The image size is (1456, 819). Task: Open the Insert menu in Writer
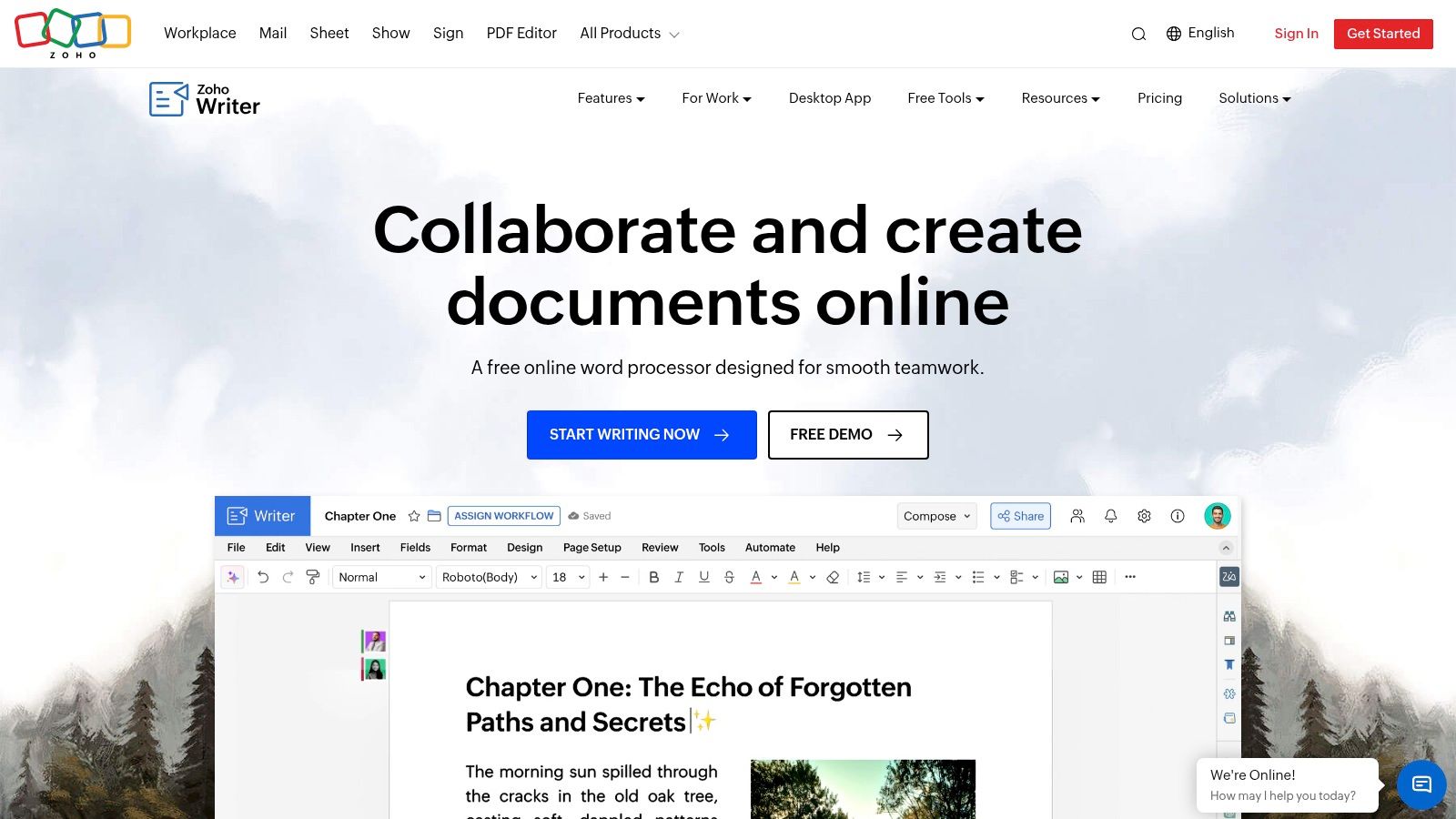[x=365, y=548]
